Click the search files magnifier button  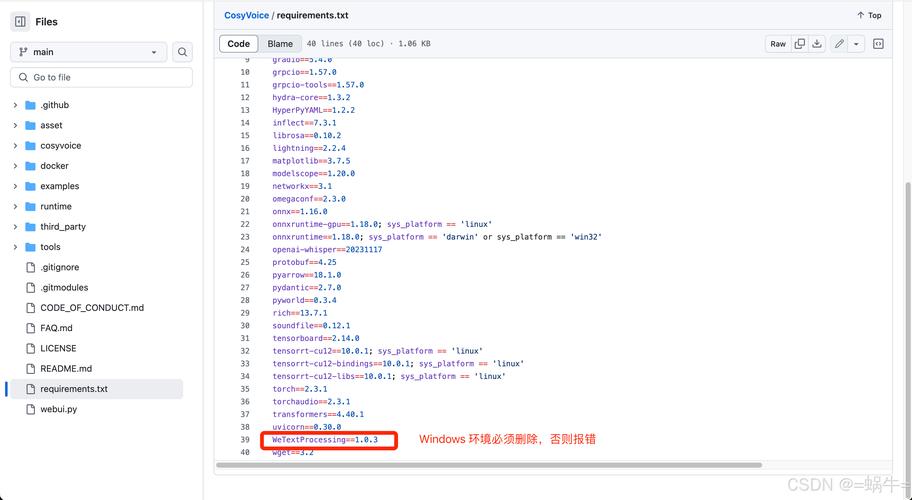182,52
